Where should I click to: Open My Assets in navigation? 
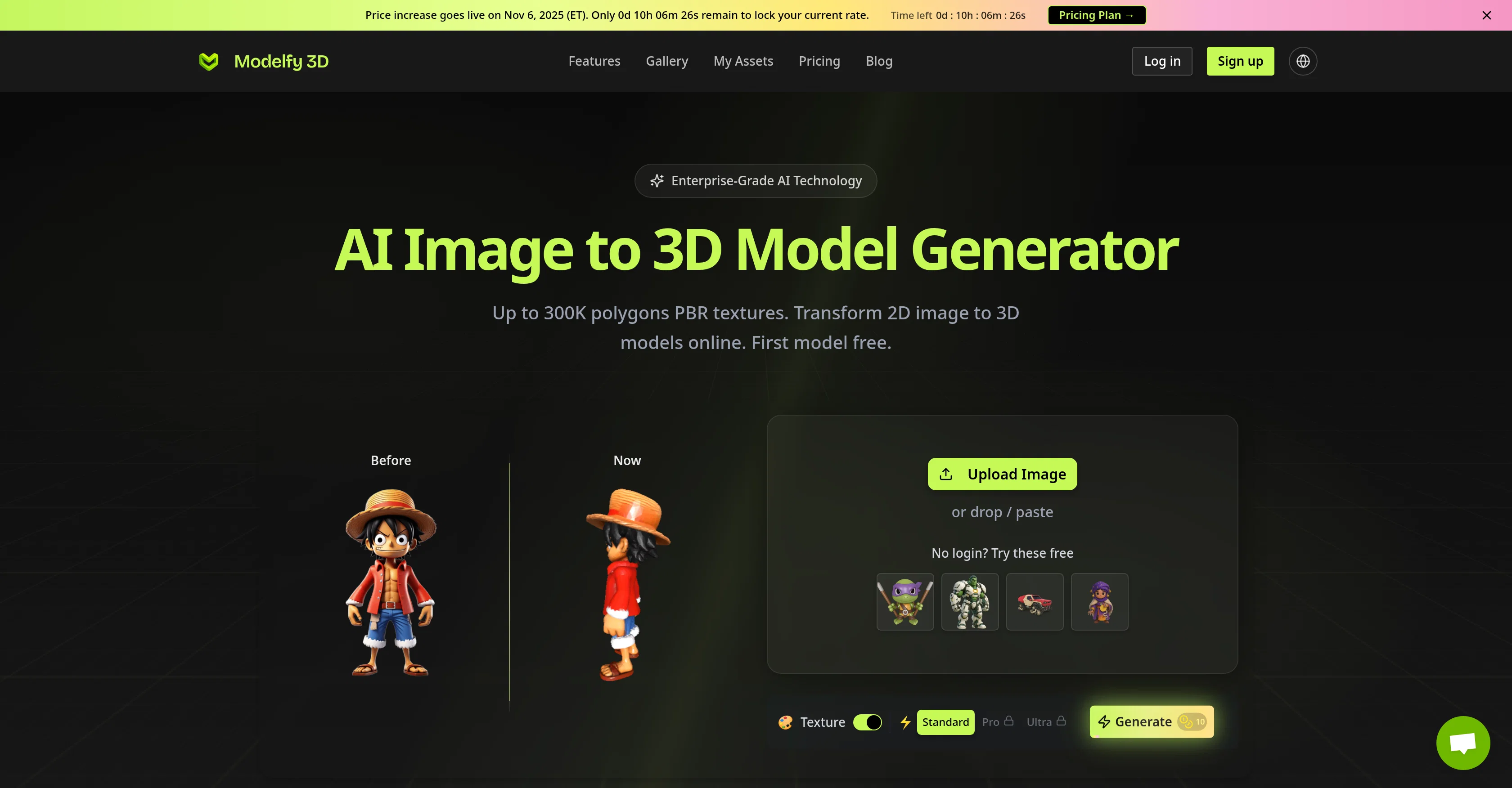pyautogui.click(x=743, y=61)
